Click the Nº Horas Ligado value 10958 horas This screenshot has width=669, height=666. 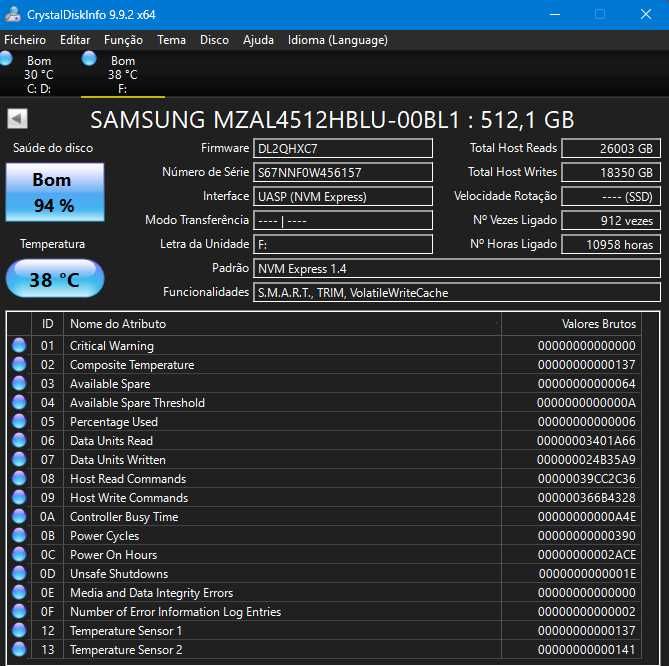(x=611, y=244)
